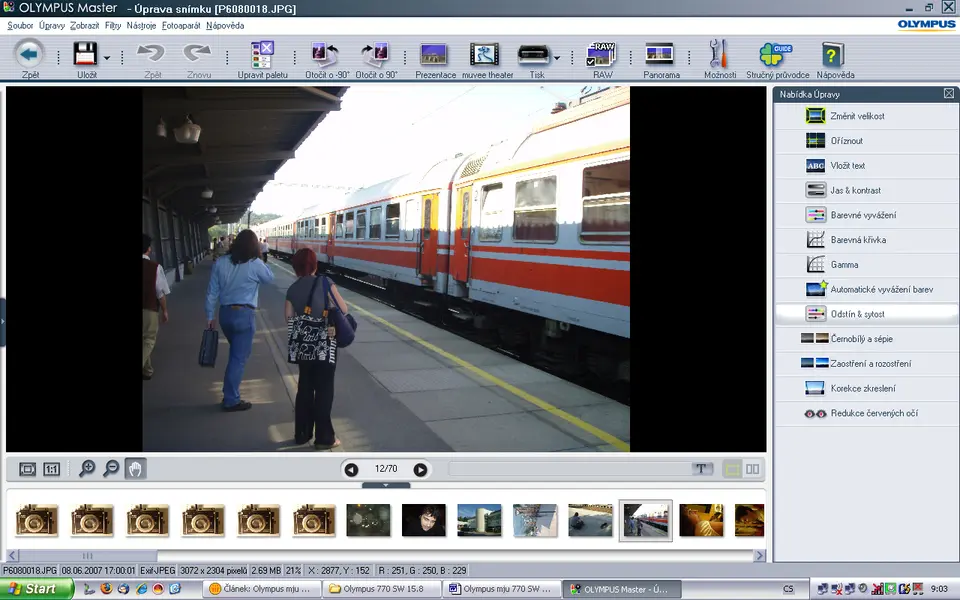Select Jas & kontrast in edit panel
The height and width of the screenshot is (600, 960).
click(x=855, y=190)
